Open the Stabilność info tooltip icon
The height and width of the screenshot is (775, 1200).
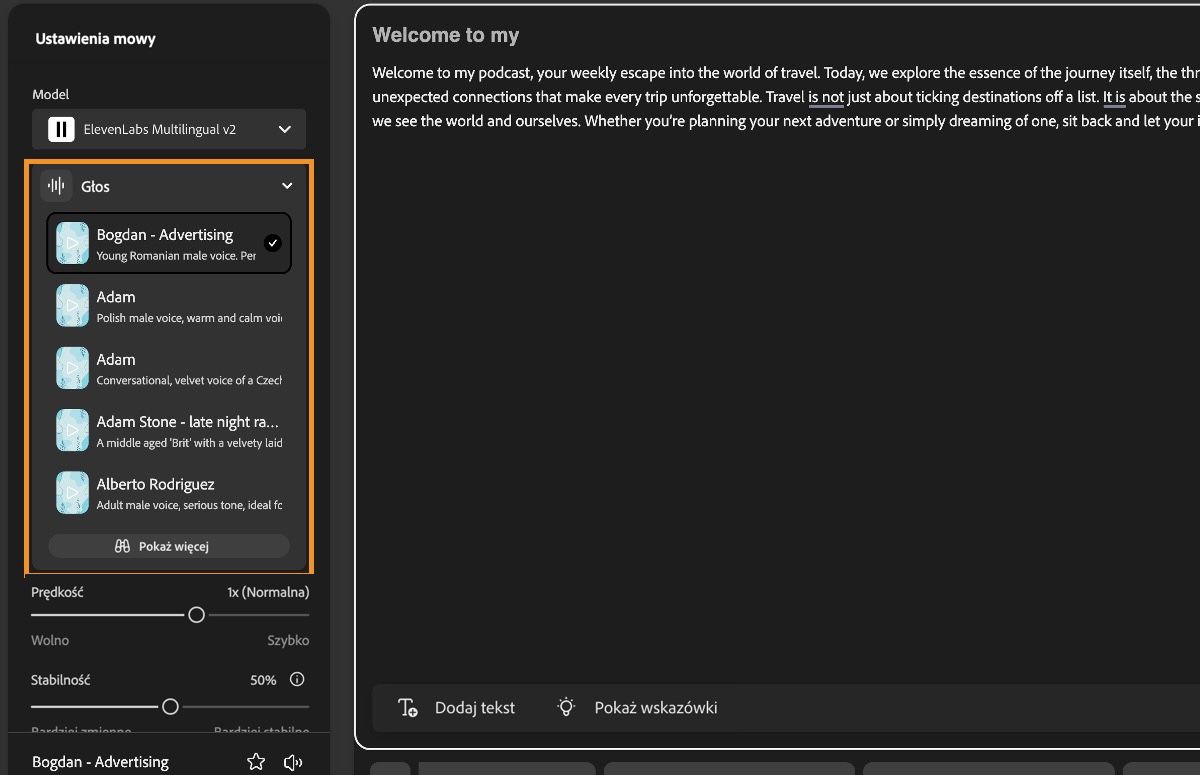point(296,679)
